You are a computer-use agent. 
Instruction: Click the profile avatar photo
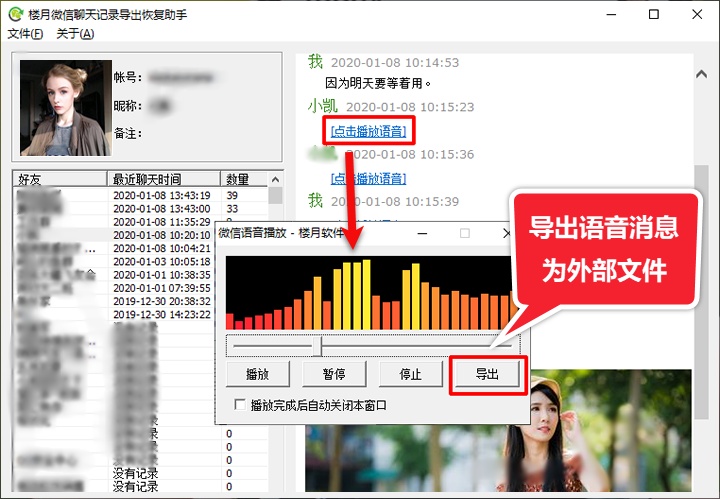tap(66, 107)
